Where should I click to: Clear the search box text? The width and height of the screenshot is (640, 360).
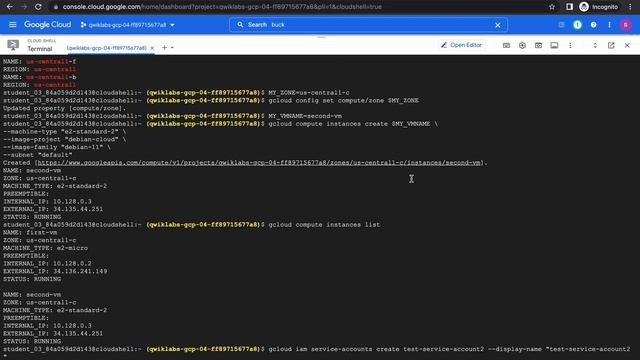498,25
